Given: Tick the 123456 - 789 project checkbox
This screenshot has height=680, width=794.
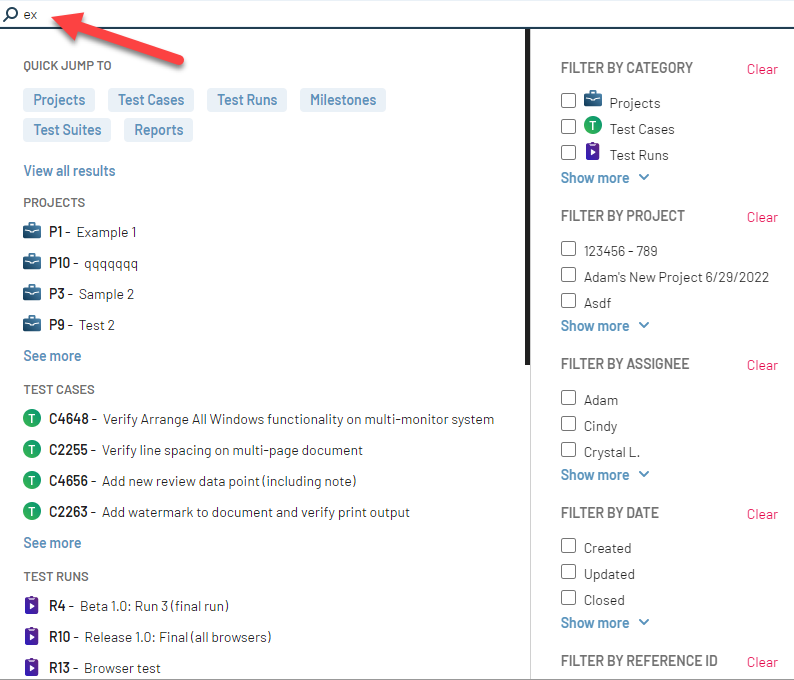Looking at the screenshot, I should click(568, 249).
